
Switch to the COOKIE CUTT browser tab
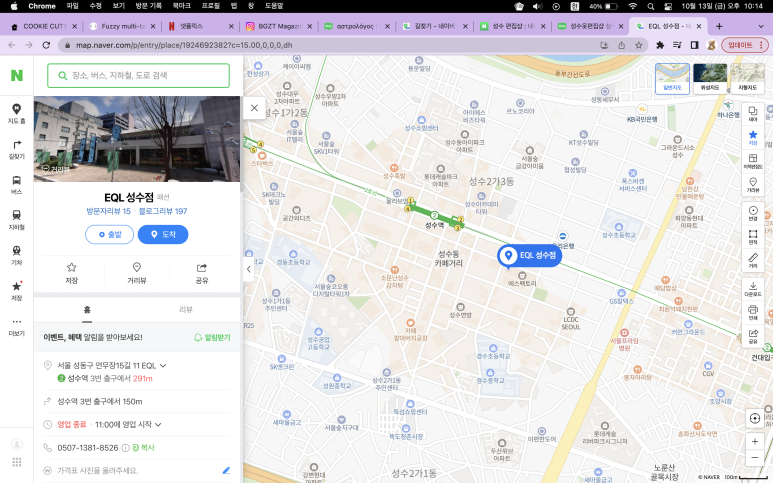43,26
